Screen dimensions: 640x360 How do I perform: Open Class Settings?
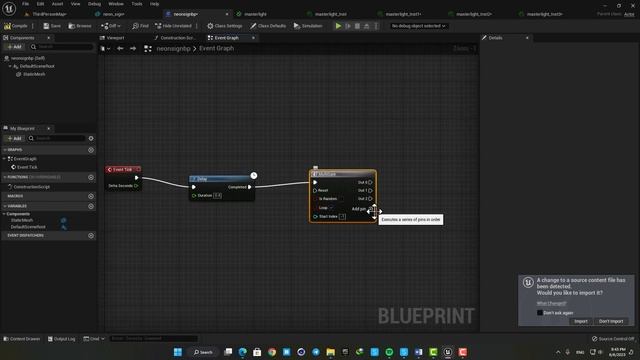coord(224,26)
